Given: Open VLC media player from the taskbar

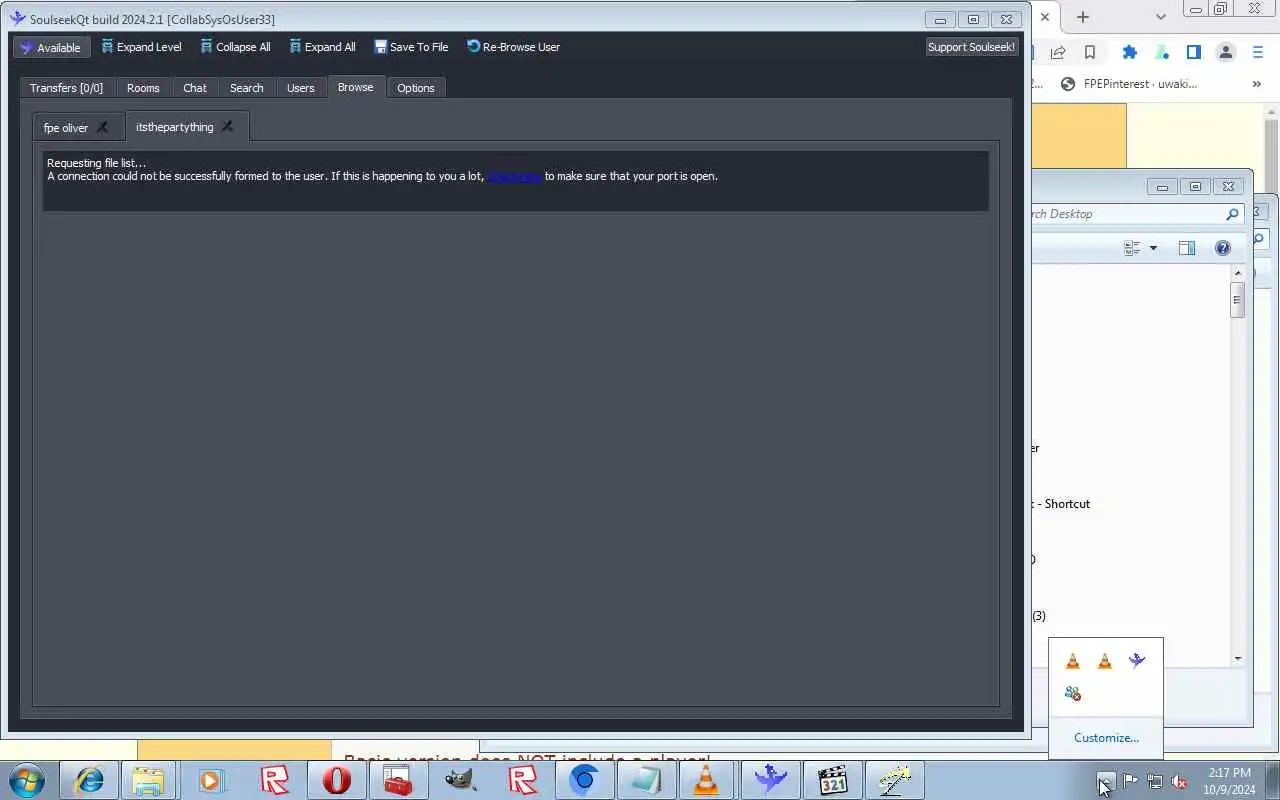Looking at the screenshot, I should tap(706, 780).
